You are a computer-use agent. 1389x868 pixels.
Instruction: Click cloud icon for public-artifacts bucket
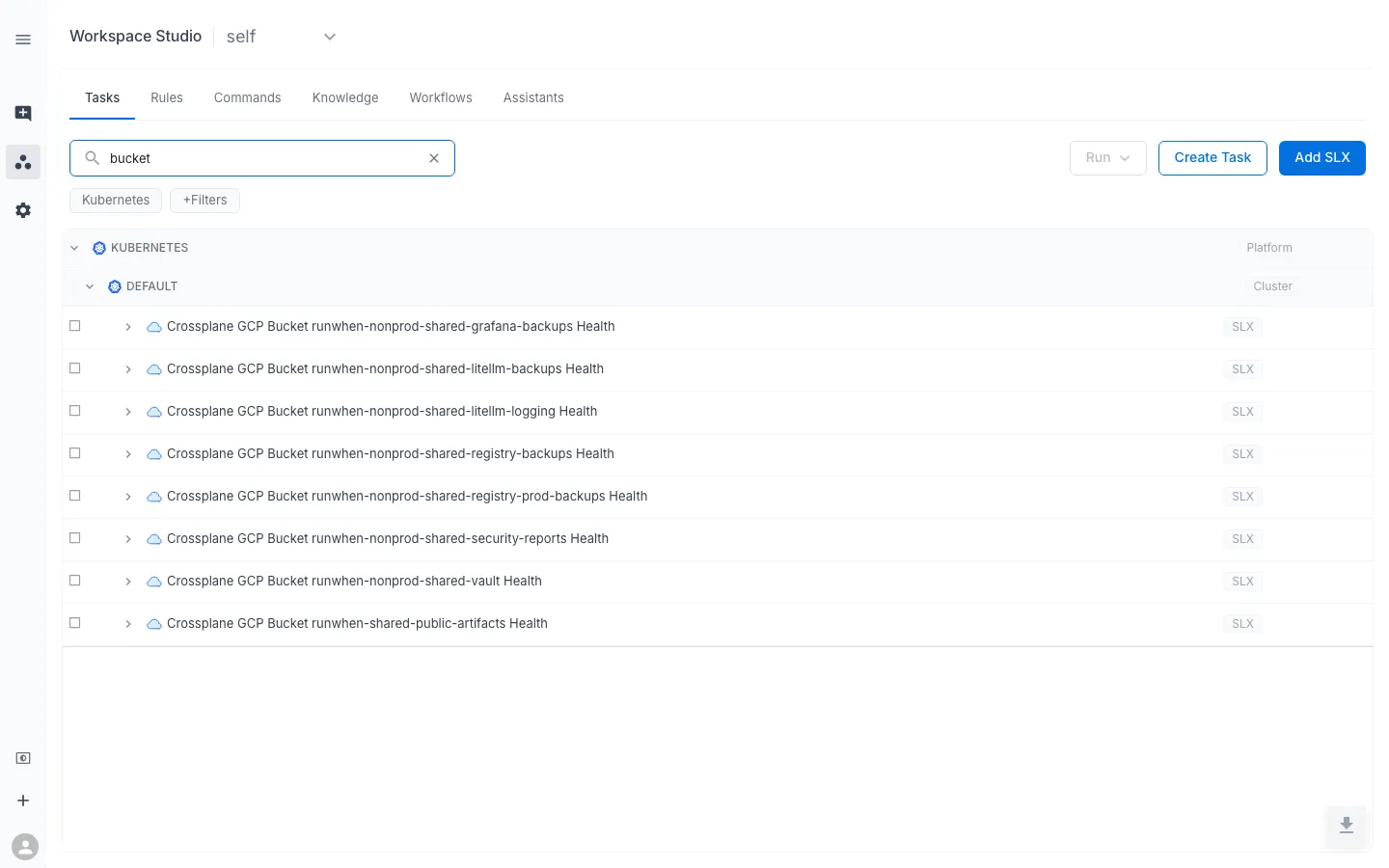[x=154, y=624]
